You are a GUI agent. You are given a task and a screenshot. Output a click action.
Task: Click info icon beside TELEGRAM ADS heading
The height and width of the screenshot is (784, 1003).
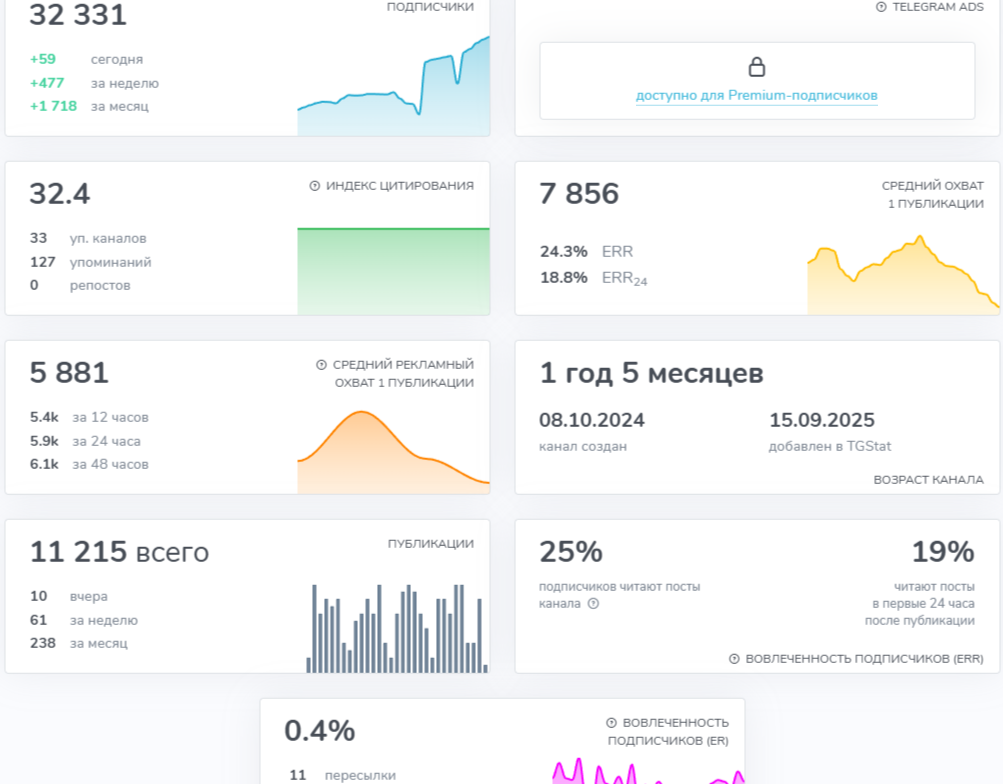881,7
